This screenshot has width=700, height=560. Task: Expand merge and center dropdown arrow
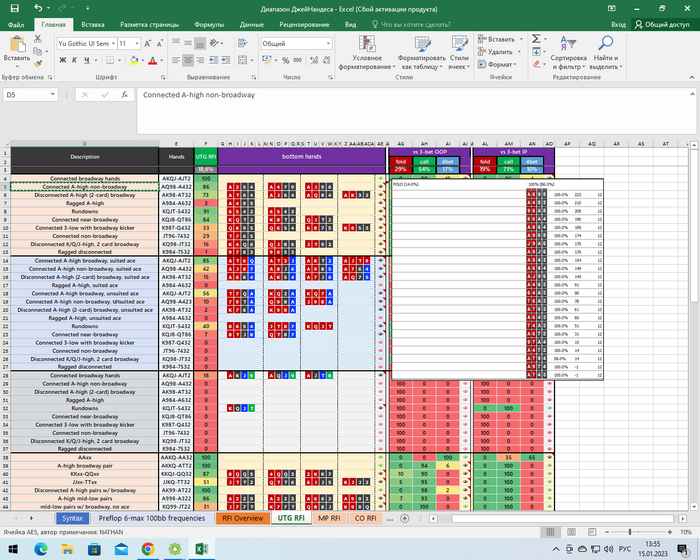[251, 60]
